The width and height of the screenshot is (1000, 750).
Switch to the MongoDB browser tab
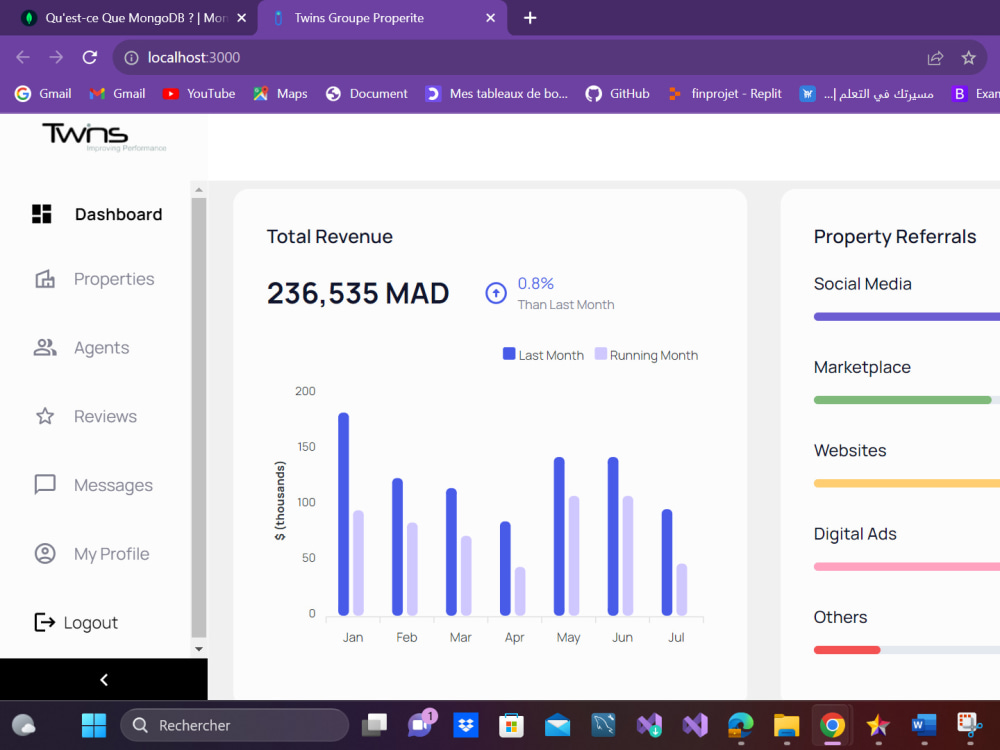tap(128, 18)
